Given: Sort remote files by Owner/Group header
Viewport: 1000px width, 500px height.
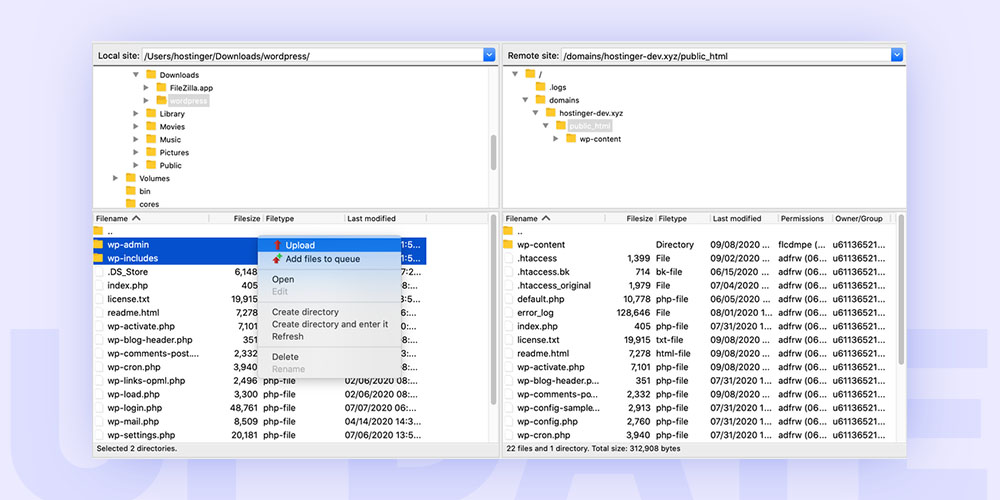Looking at the screenshot, I should [862, 218].
